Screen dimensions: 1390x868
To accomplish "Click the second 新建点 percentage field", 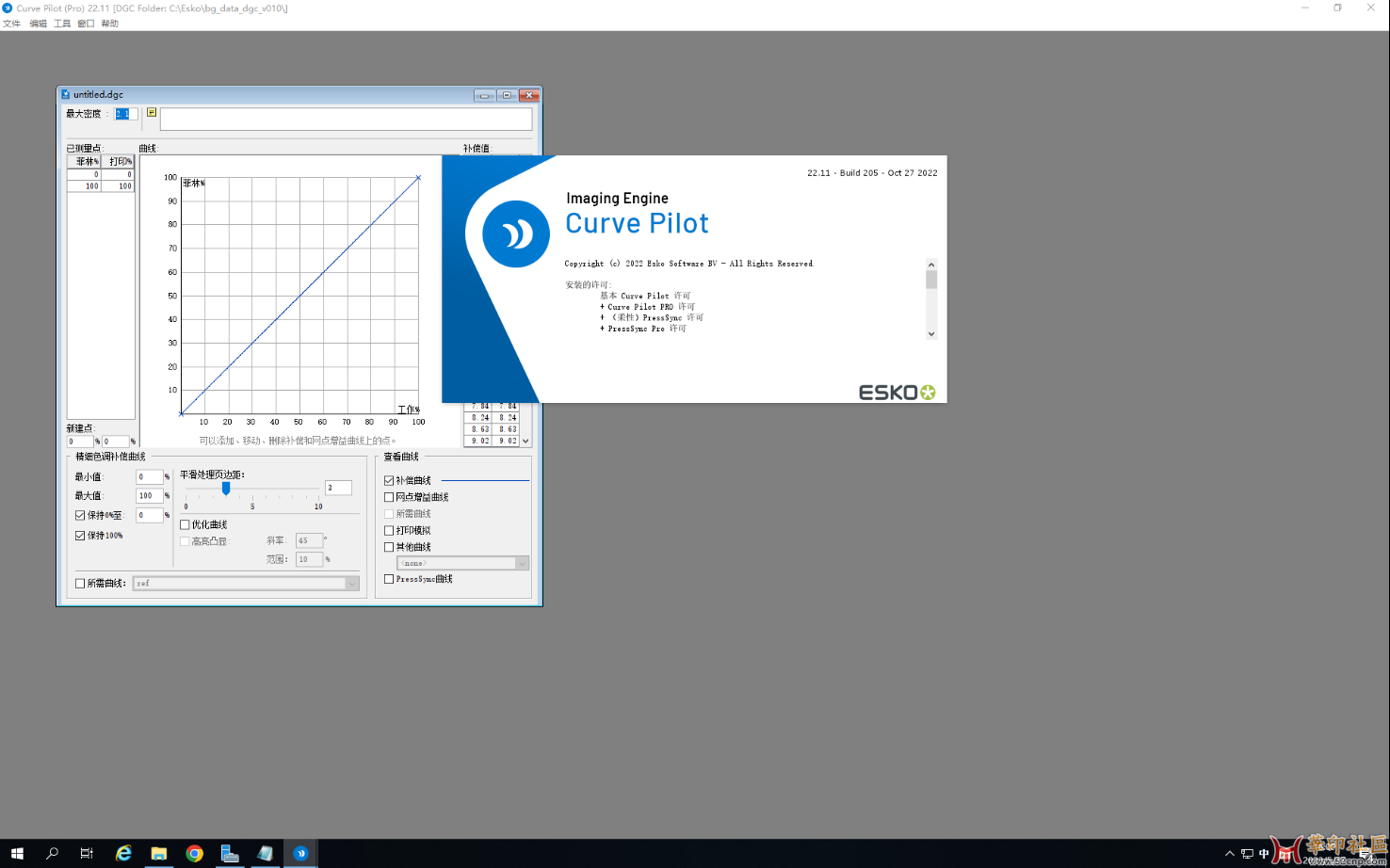I will pos(116,442).
